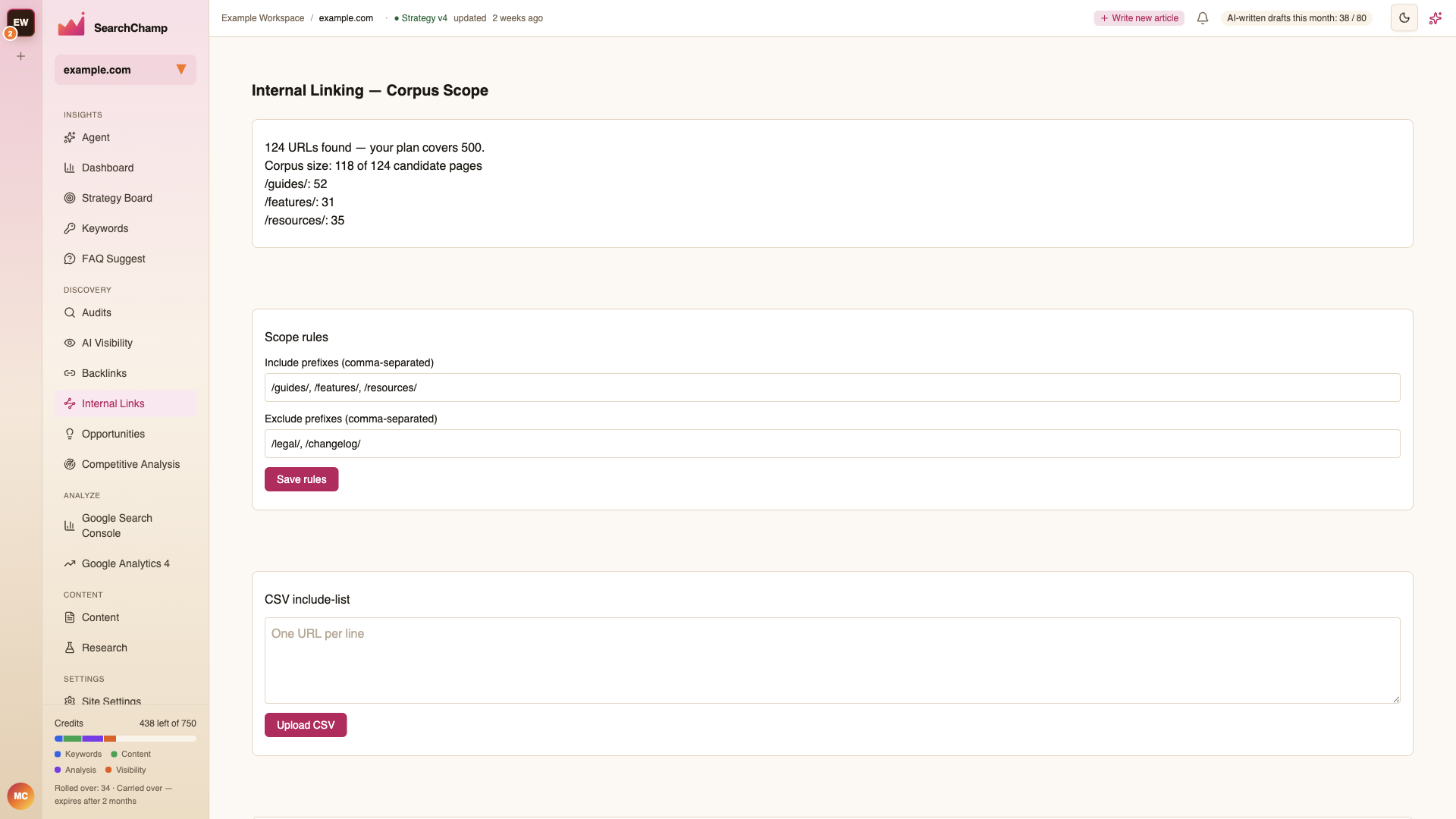The height and width of the screenshot is (819, 1456).
Task: Click the credits usage progress bar
Action: 125,739
